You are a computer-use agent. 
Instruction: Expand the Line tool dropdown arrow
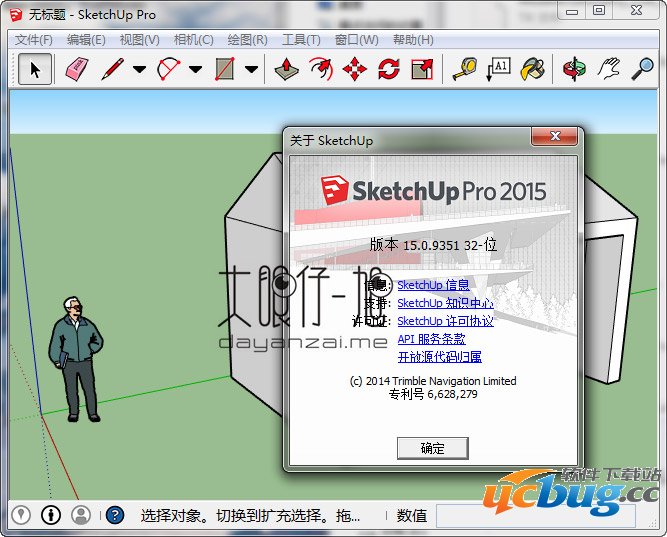139,69
